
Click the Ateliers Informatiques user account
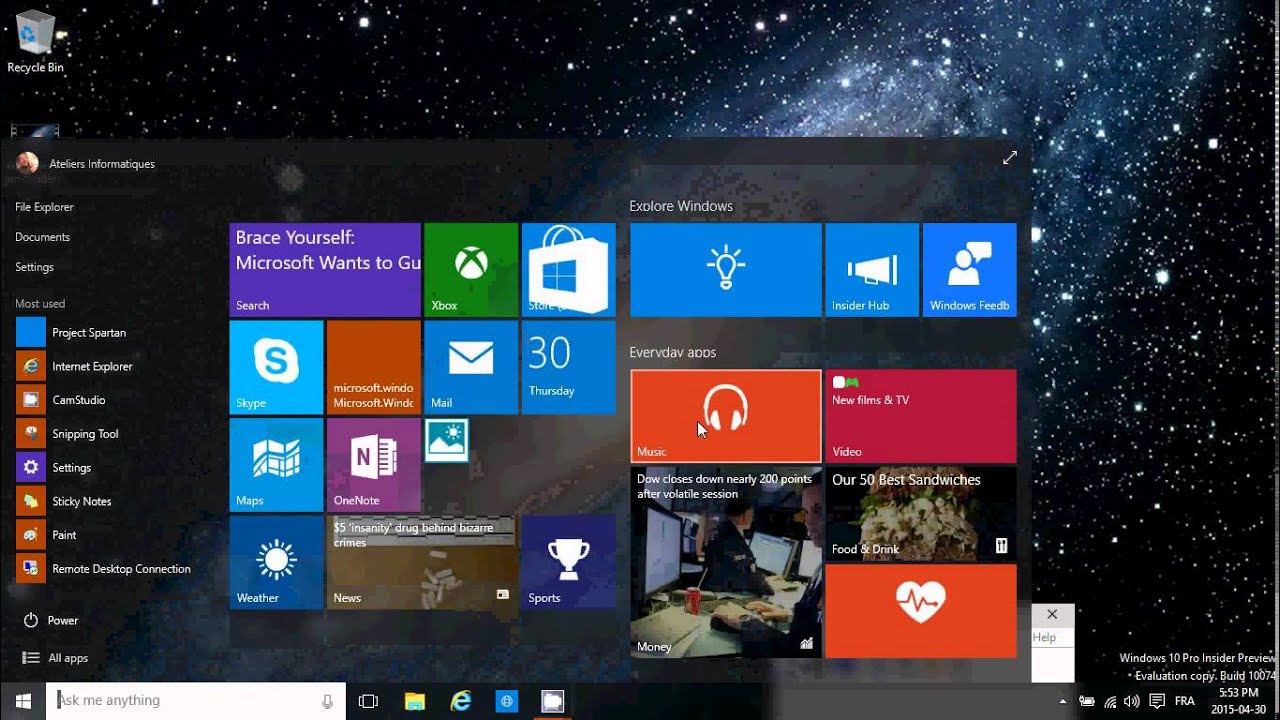(x=86, y=163)
